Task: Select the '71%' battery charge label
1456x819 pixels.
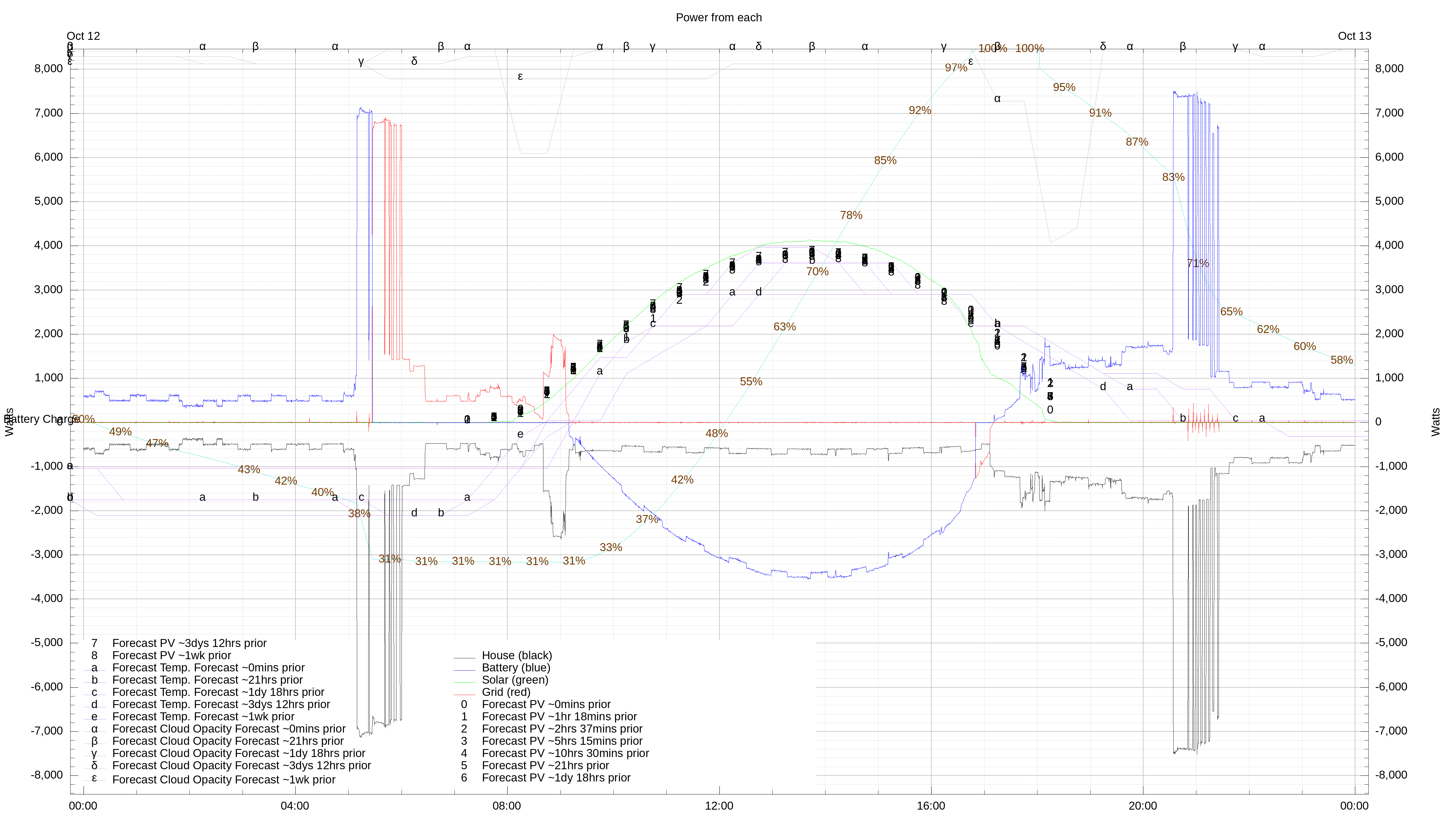Action: pos(1198,263)
